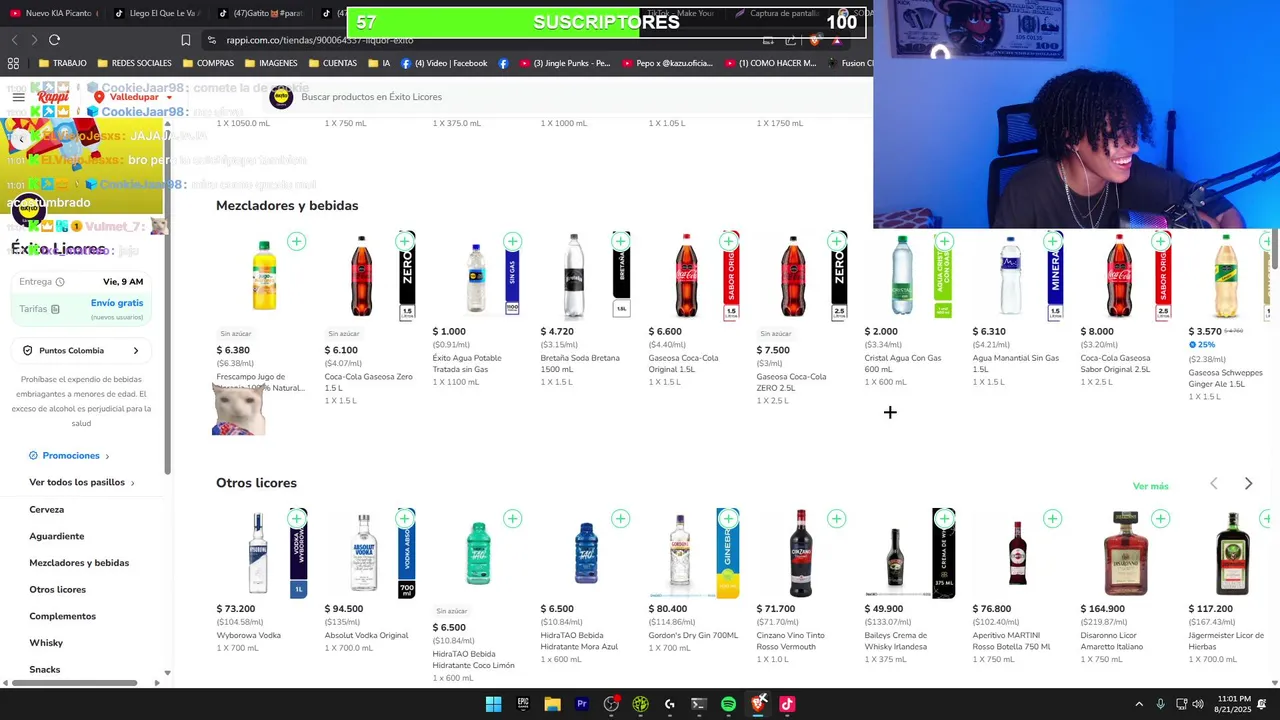Bookmark this page in address bar

pyautogui.click(x=185, y=40)
